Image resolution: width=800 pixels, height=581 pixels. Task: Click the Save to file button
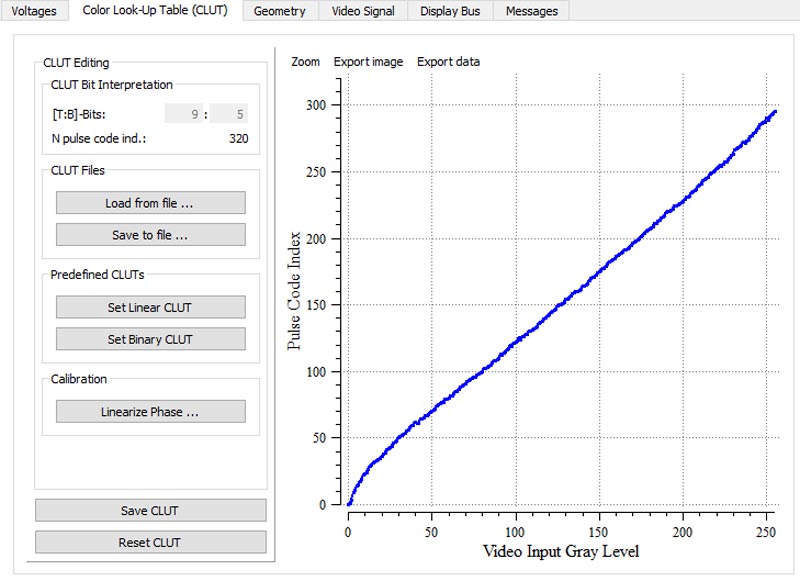[x=151, y=235]
